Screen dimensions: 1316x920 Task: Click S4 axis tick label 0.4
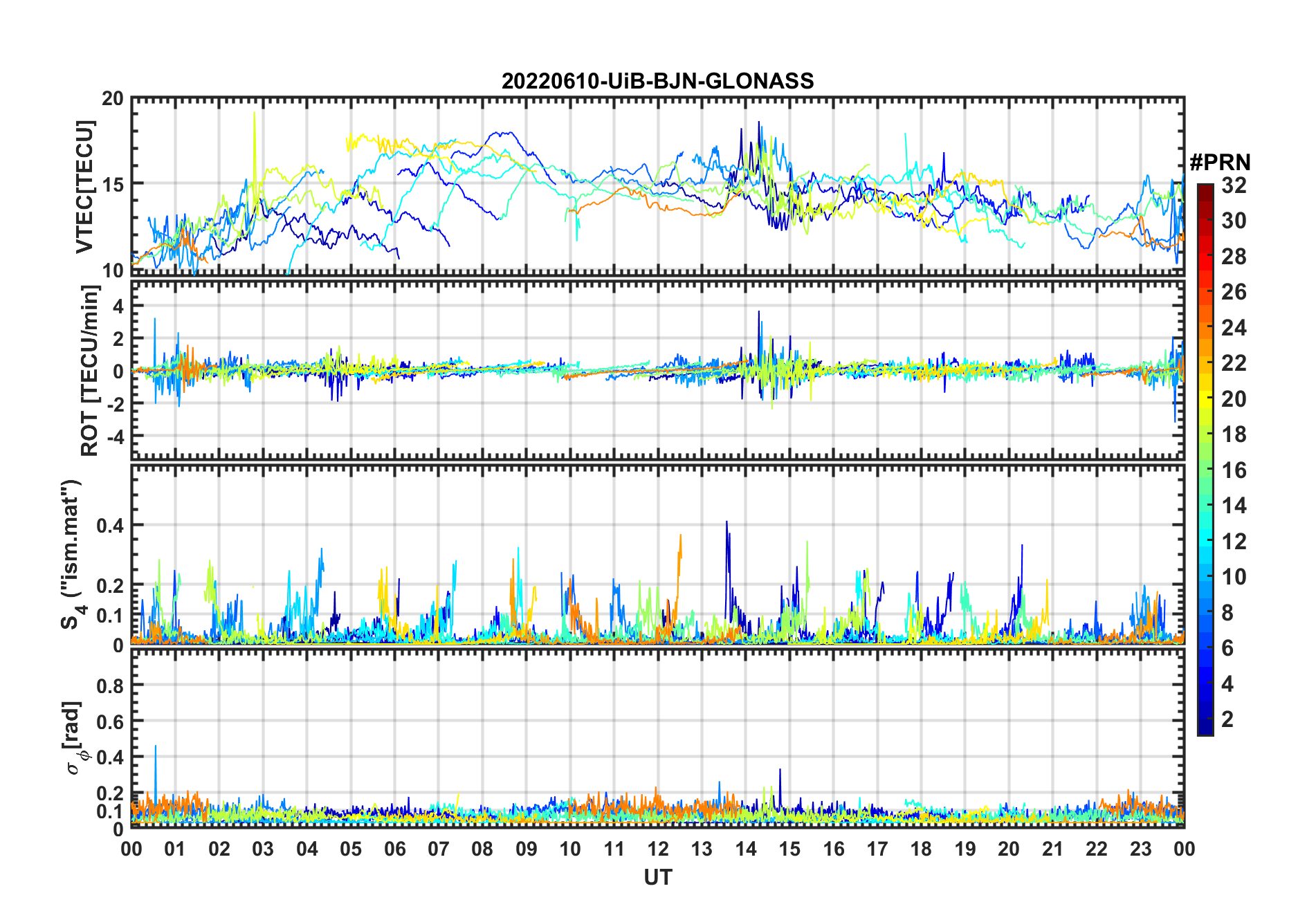(110, 526)
